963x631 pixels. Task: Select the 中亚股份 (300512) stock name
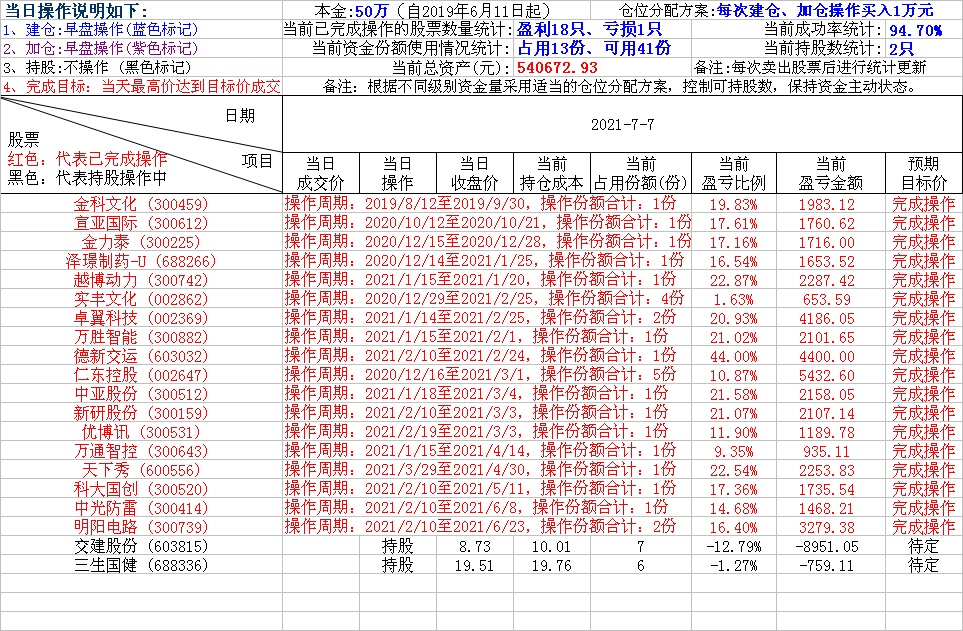tap(141, 394)
